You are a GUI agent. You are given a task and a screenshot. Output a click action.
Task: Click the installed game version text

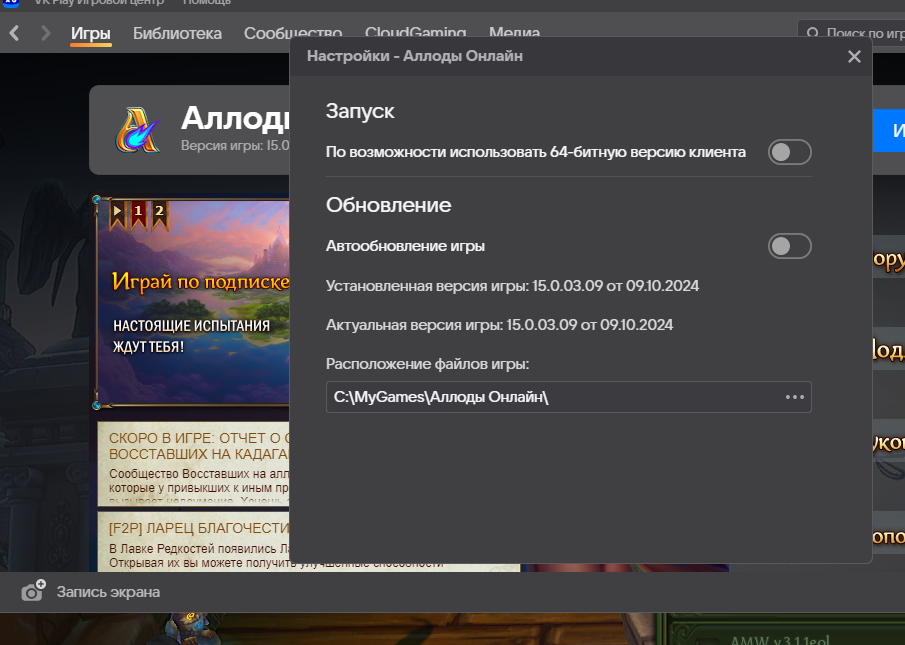tap(512, 286)
